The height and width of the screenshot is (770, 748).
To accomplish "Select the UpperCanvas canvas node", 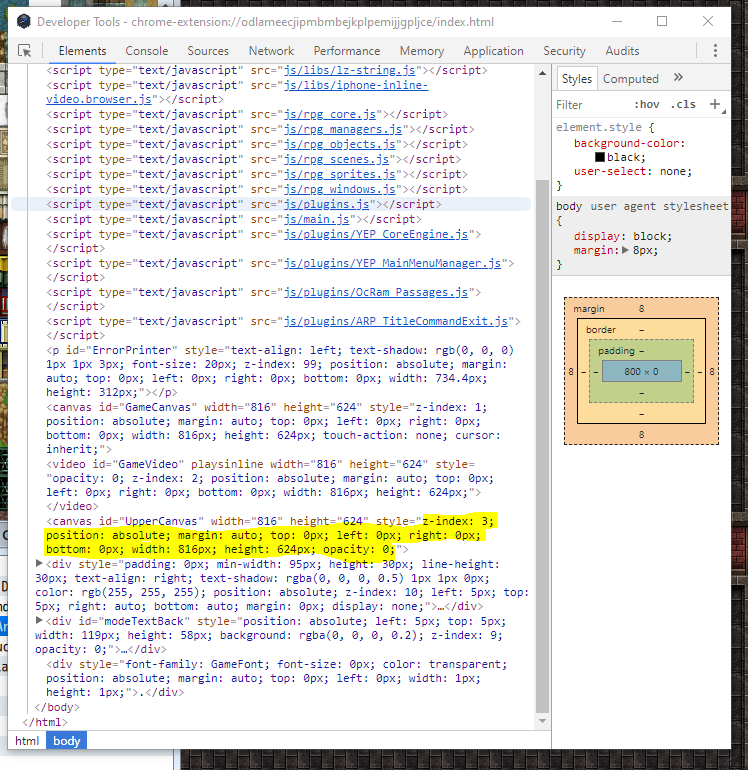I will (x=270, y=535).
